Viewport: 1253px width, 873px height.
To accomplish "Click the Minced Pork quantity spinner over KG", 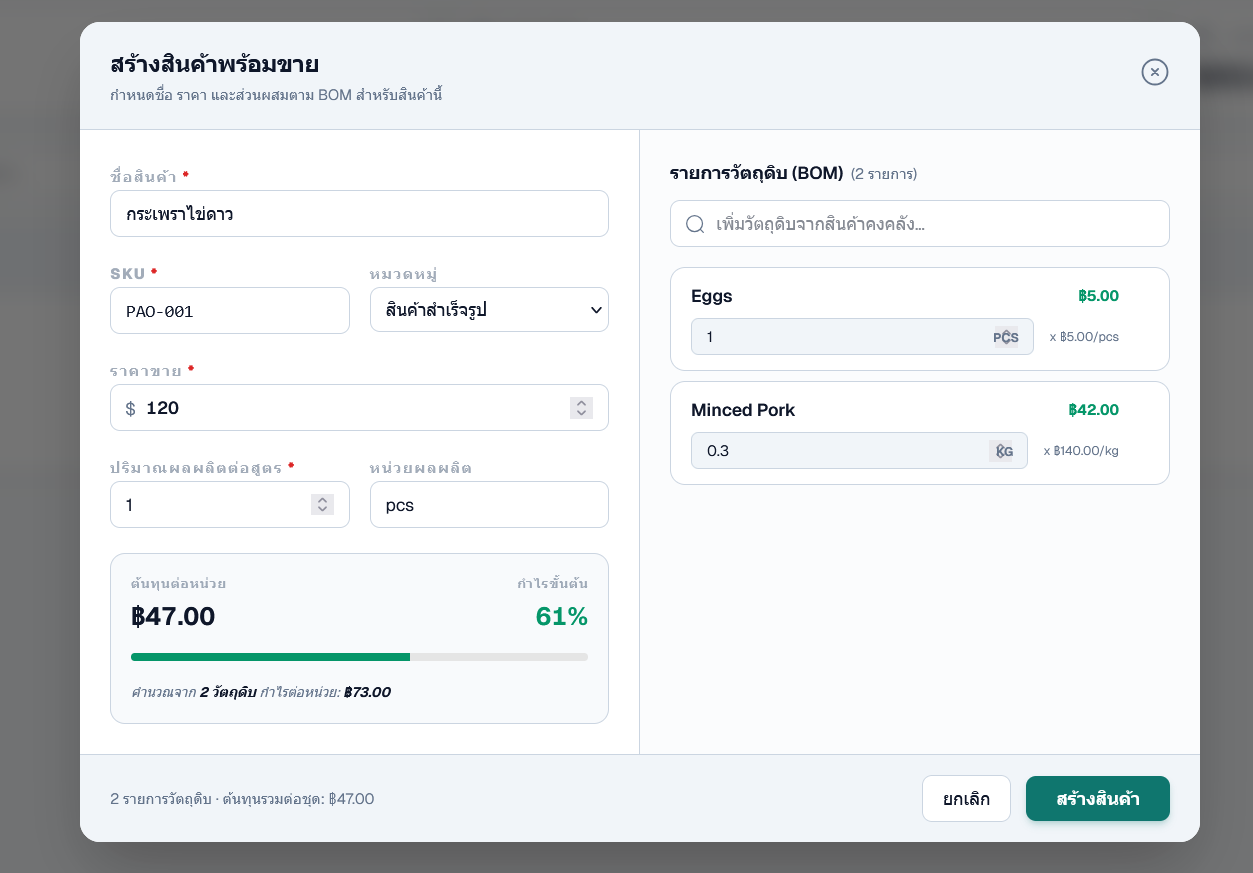I will [x=1002, y=451].
